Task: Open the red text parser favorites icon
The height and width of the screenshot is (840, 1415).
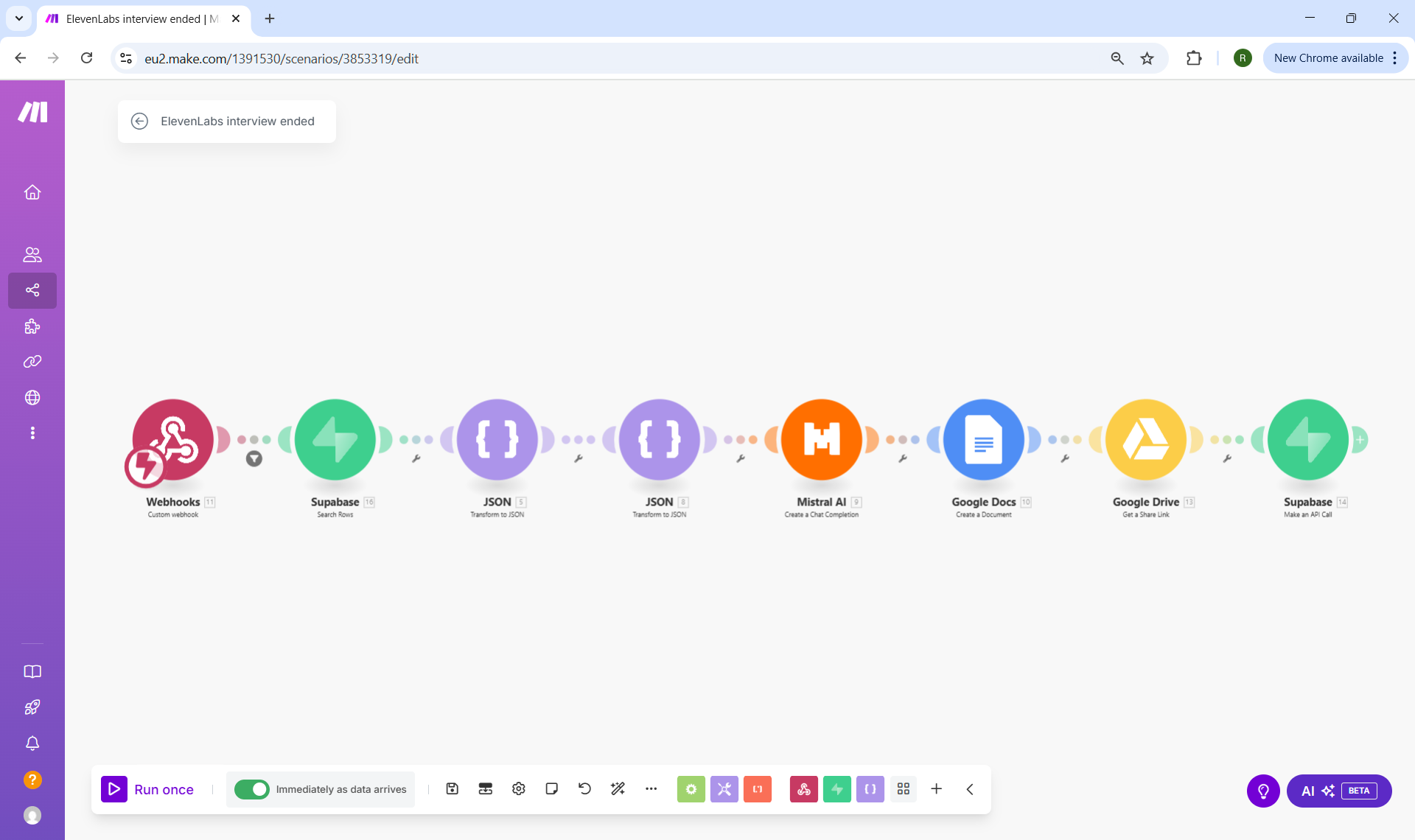Action: [x=757, y=789]
